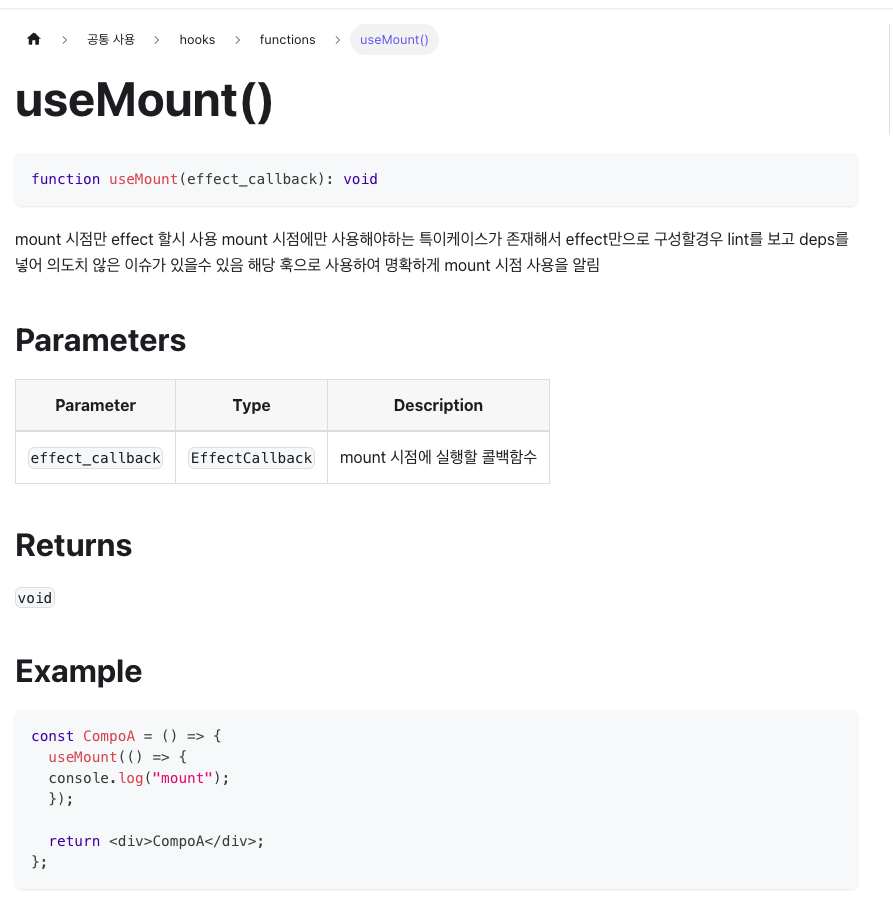Click the Parameters section heading

[x=100, y=340]
